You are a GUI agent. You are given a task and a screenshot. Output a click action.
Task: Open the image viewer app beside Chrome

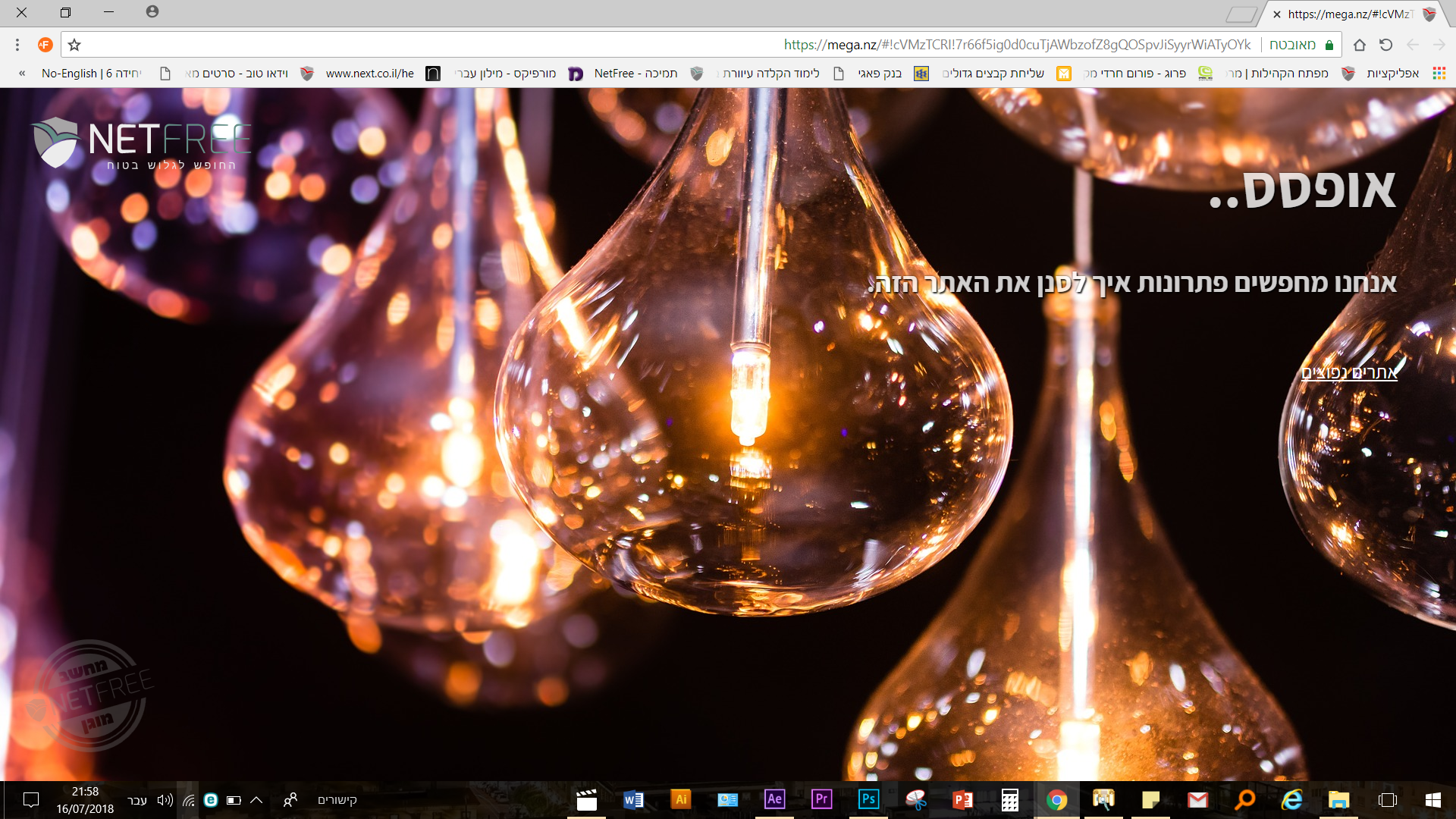click(x=1104, y=800)
